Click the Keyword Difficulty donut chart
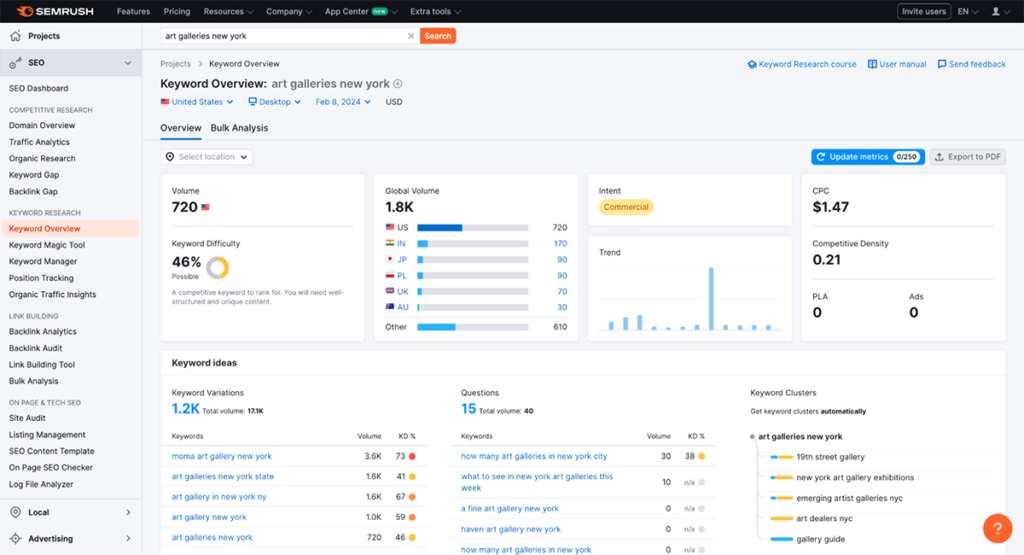The height and width of the screenshot is (555, 1024). [x=217, y=268]
